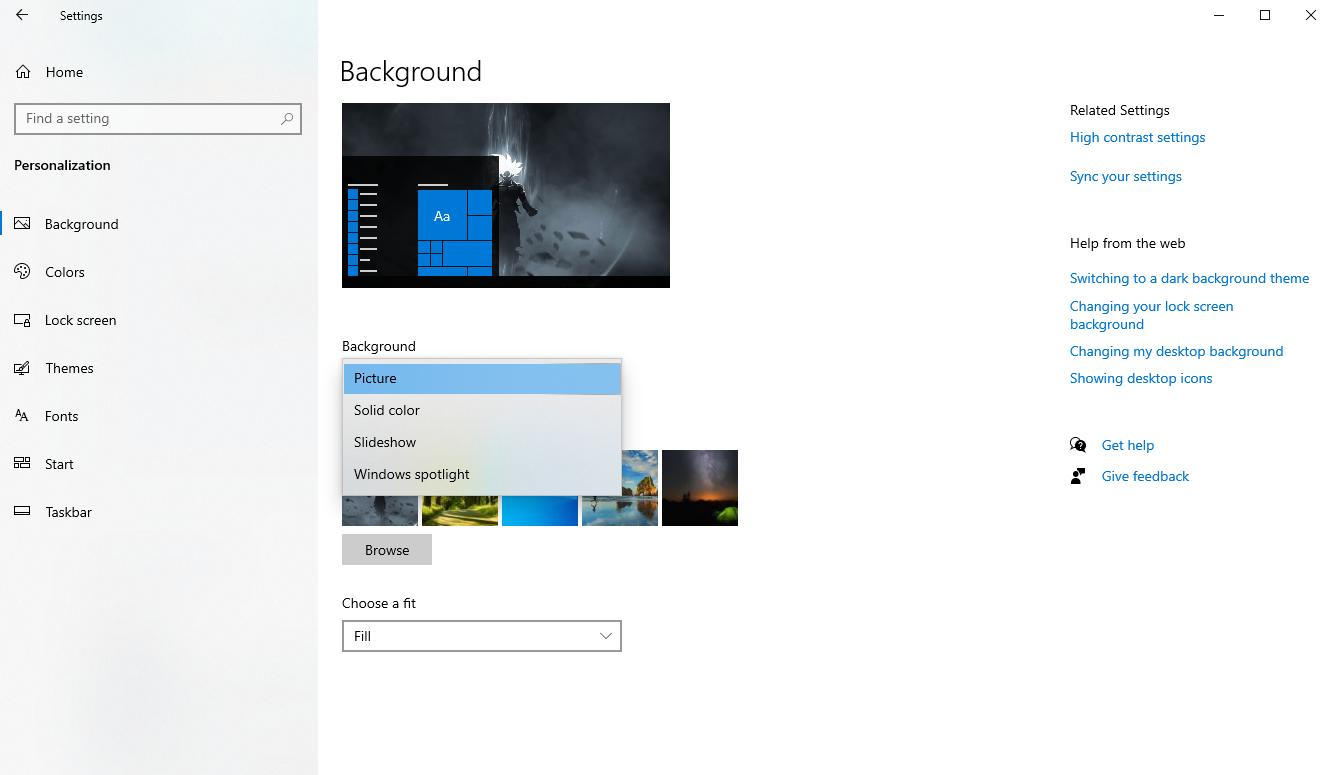Choose Picture from the Background dropdown

482,378
